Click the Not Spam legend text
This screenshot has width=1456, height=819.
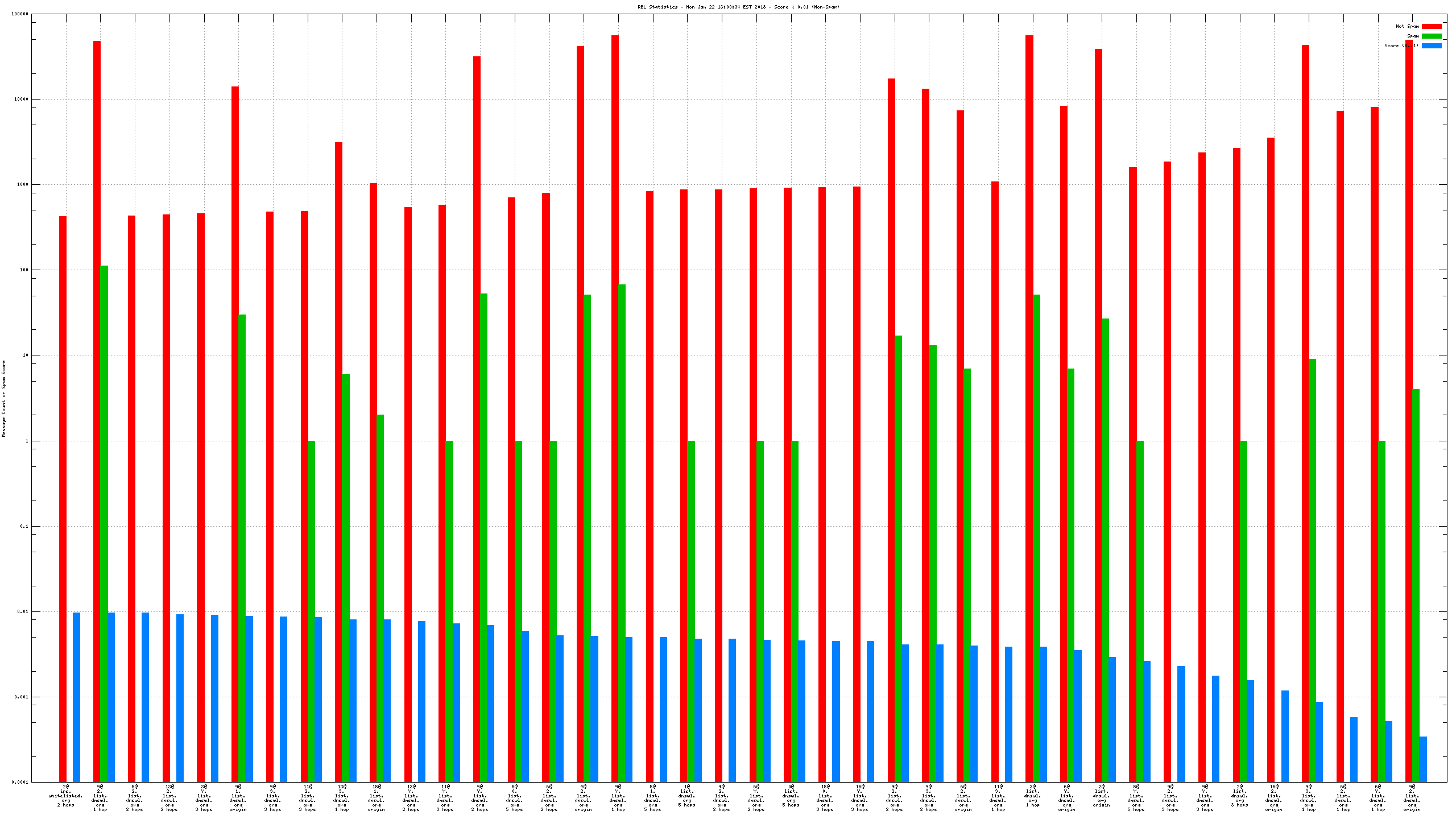pyautogui.click(x=1407, y=26)
